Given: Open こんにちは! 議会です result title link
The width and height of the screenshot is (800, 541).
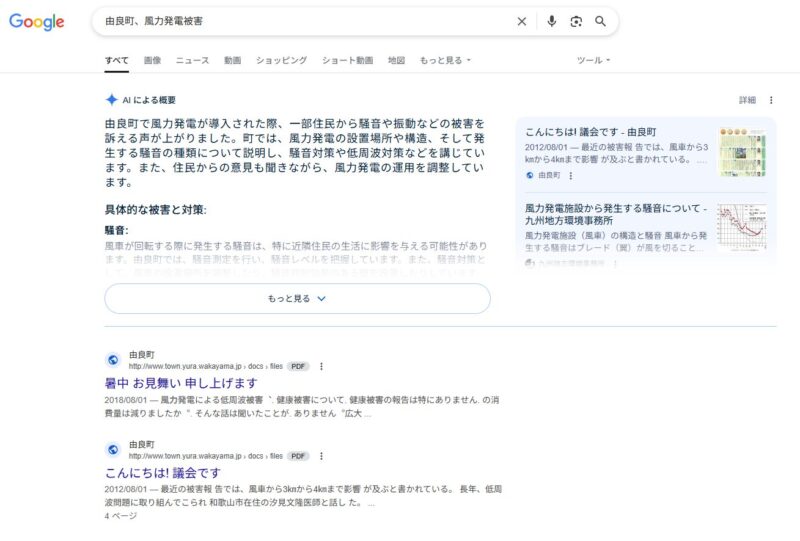Looking at the screenshot, I should click(x=163, y=473).
